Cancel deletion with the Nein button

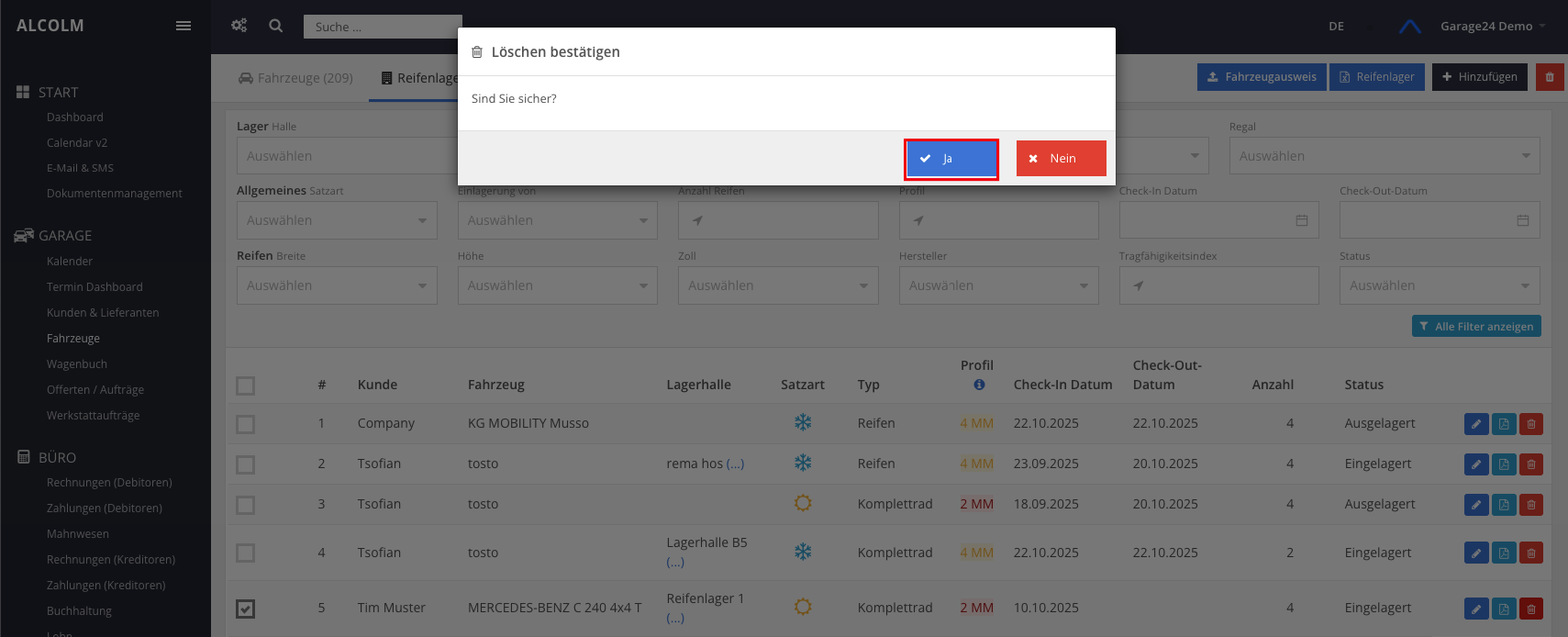pyautogui.click(x=1061, y=159)
